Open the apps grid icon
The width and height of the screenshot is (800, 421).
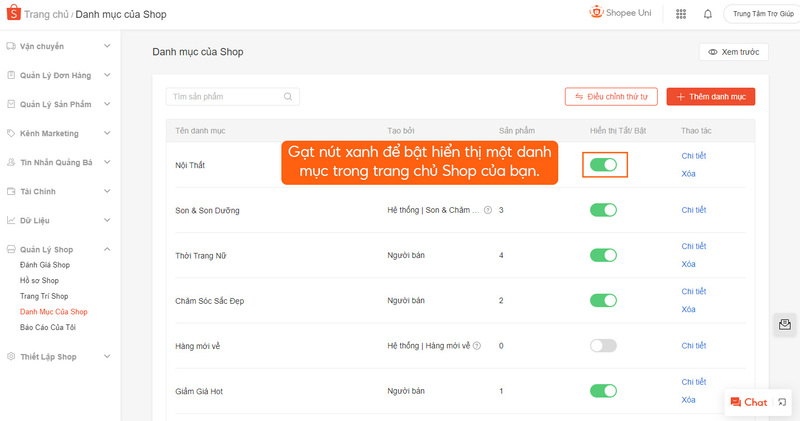pos(681,14)
